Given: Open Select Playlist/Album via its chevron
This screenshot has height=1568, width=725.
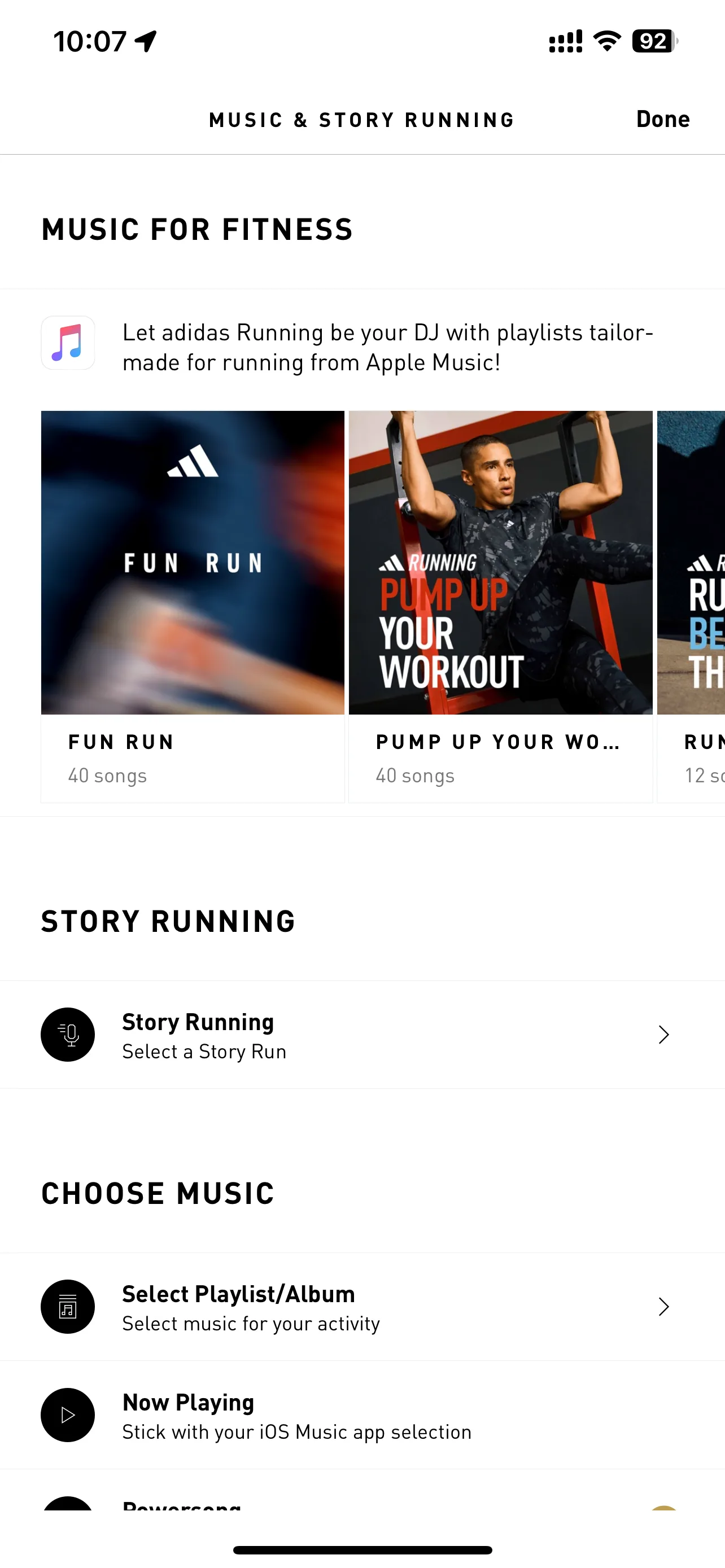Looking at the screenshot, I should tap(663, 1306).
